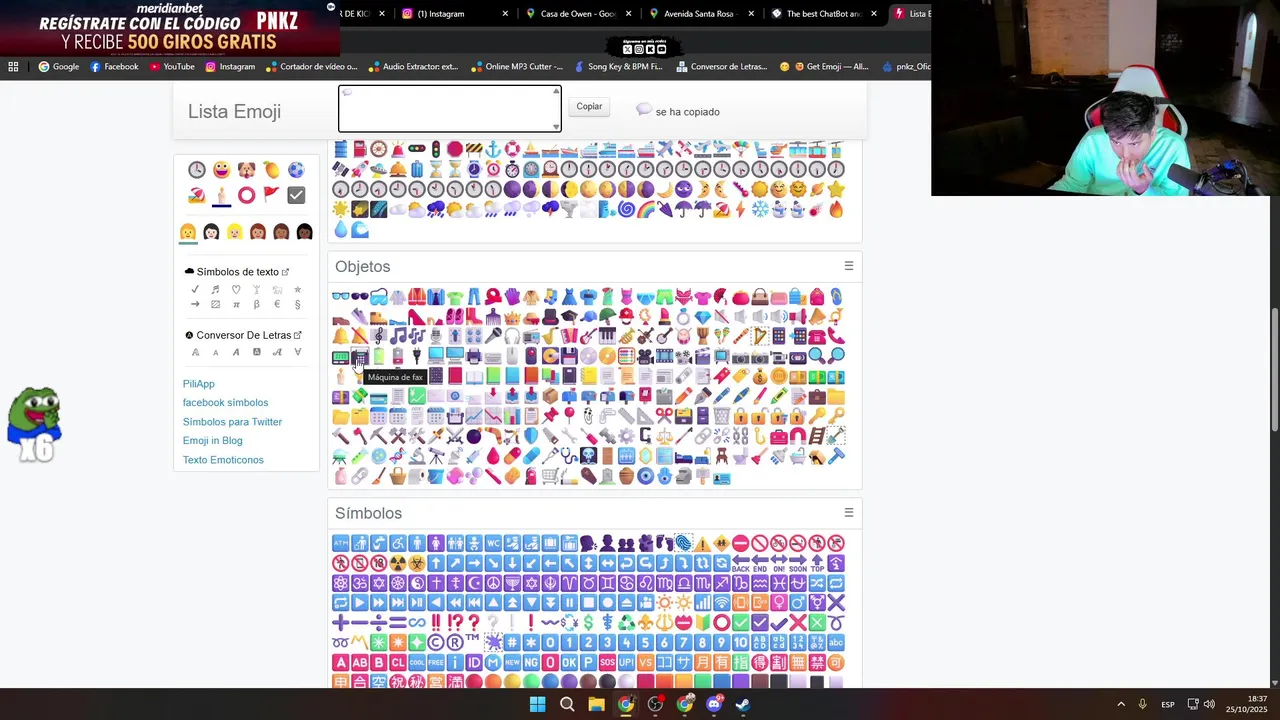This screenshot has height=720, width=1280.
Task: Select the SOS button emoji
Action: (607, 662)
